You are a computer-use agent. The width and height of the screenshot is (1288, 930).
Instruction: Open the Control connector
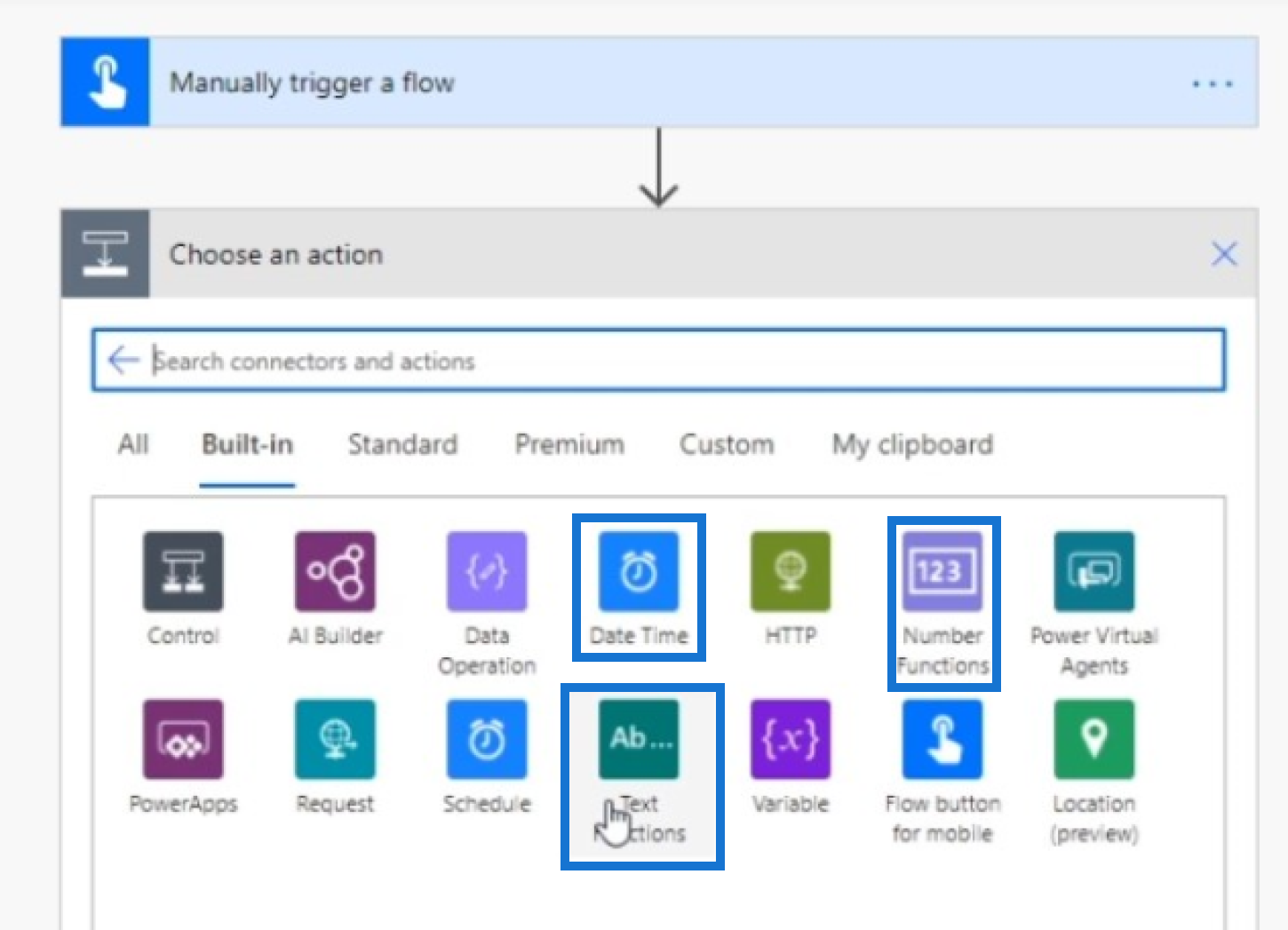tap(183, 571)
